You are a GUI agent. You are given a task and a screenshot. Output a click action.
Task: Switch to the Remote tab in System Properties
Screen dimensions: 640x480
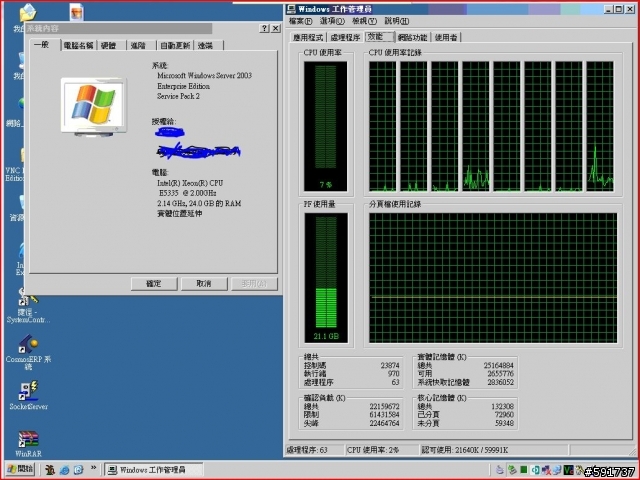point(208,46)
